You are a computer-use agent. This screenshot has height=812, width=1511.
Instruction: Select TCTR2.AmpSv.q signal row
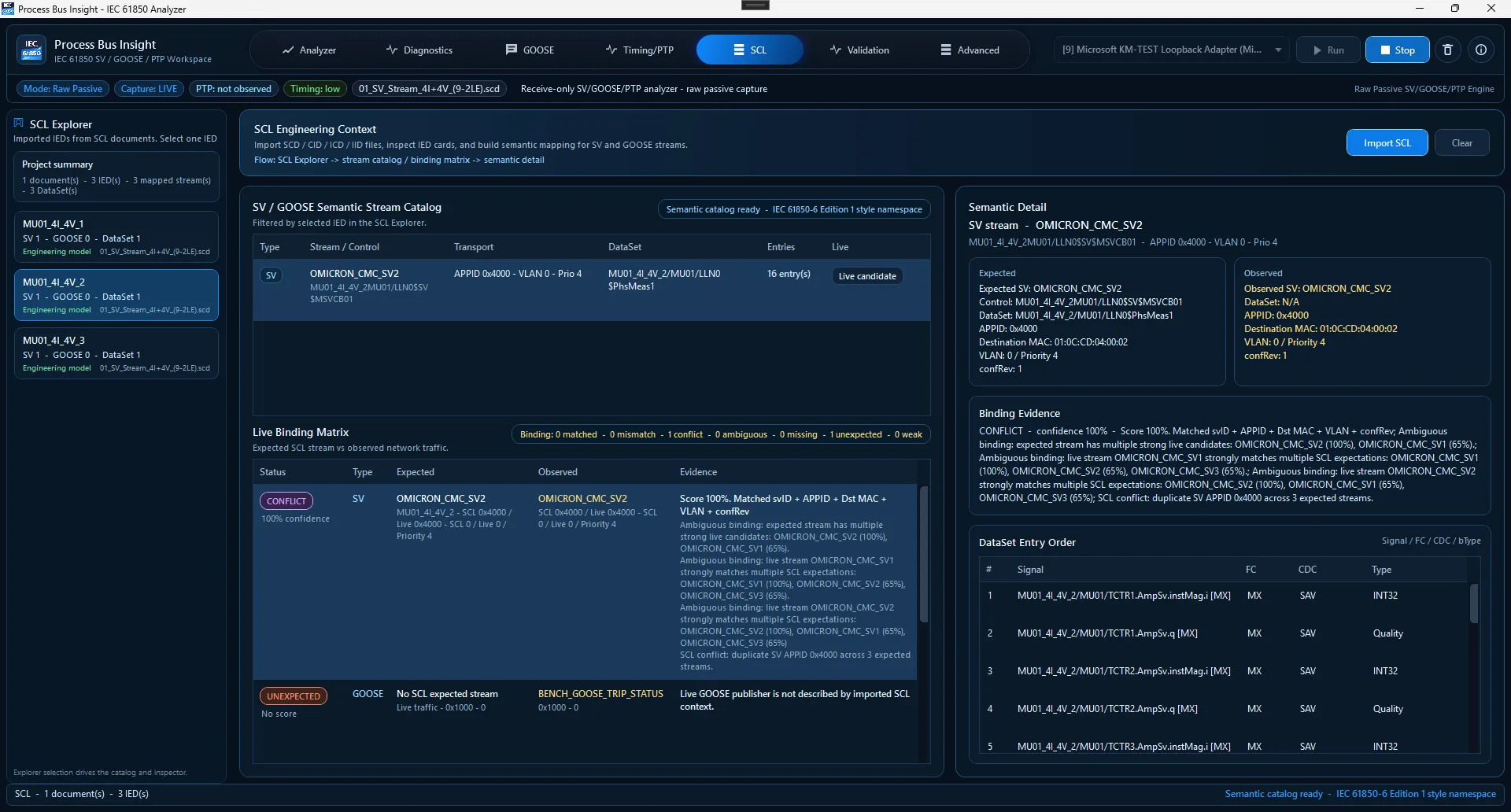click(x=1224, y=709)
